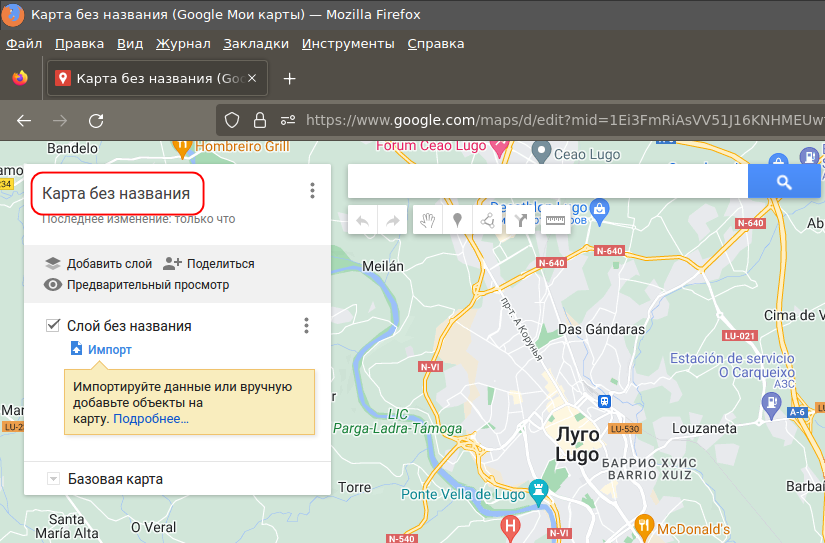
Task: Click the Hombreiro Grill restaurant marker
Action: 182,148
